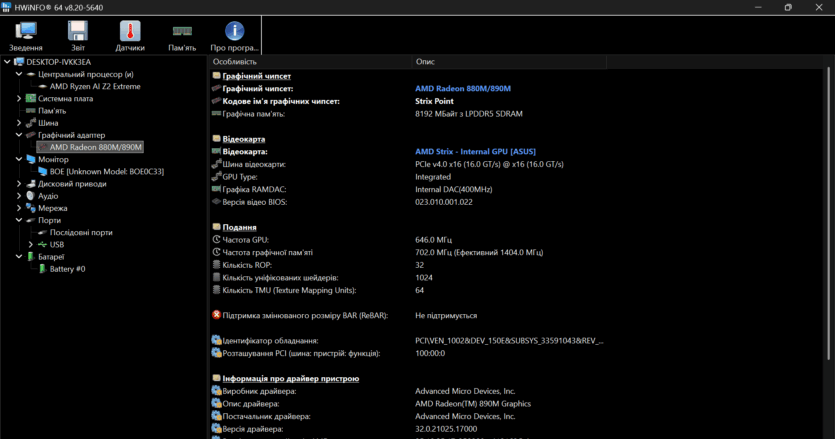This screenshot has height=439, width=835.
Task: Select the Пам'ять node in device tree
Action: (x=52, y=111)
